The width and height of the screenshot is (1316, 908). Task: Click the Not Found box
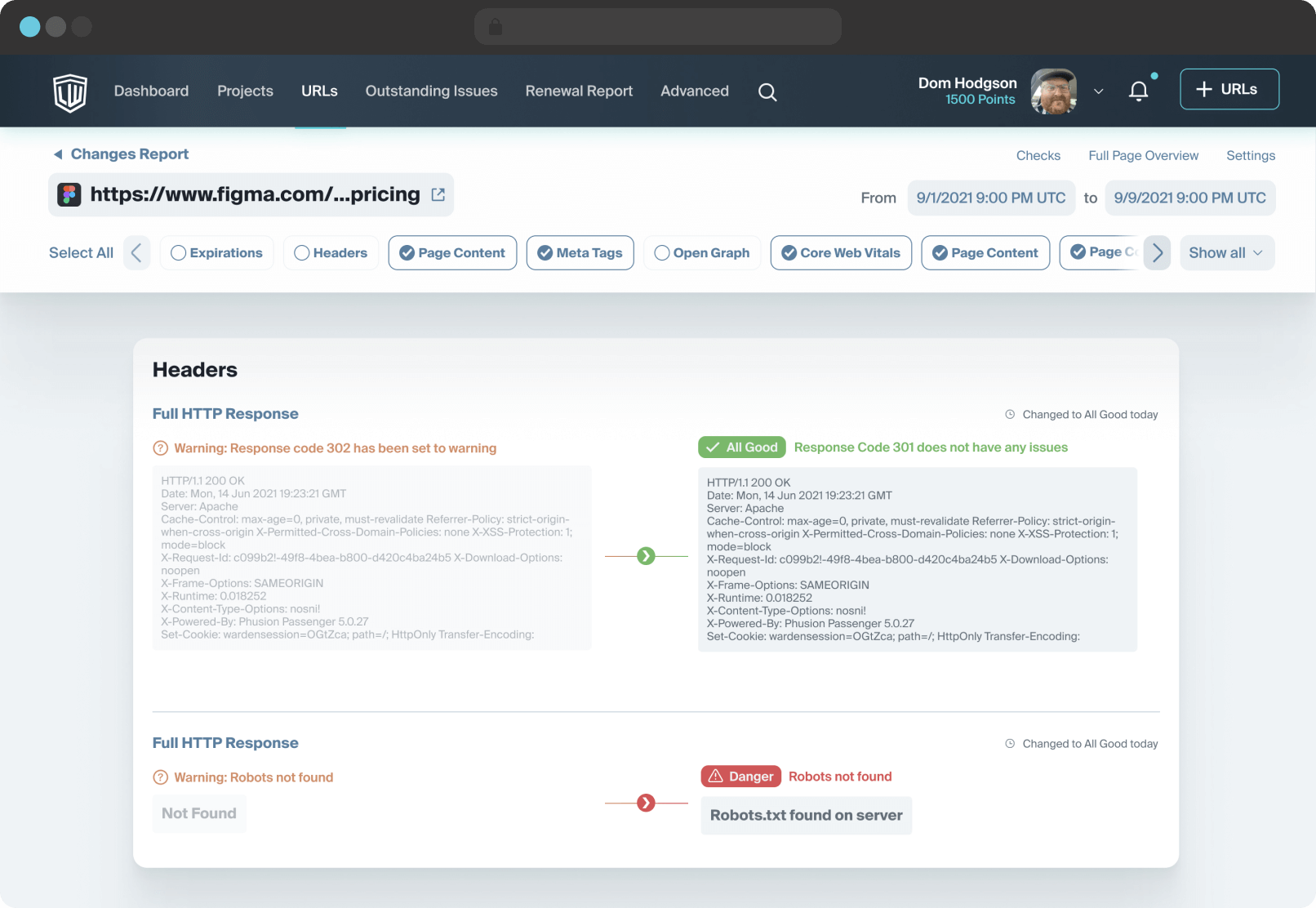coord(199,813)
